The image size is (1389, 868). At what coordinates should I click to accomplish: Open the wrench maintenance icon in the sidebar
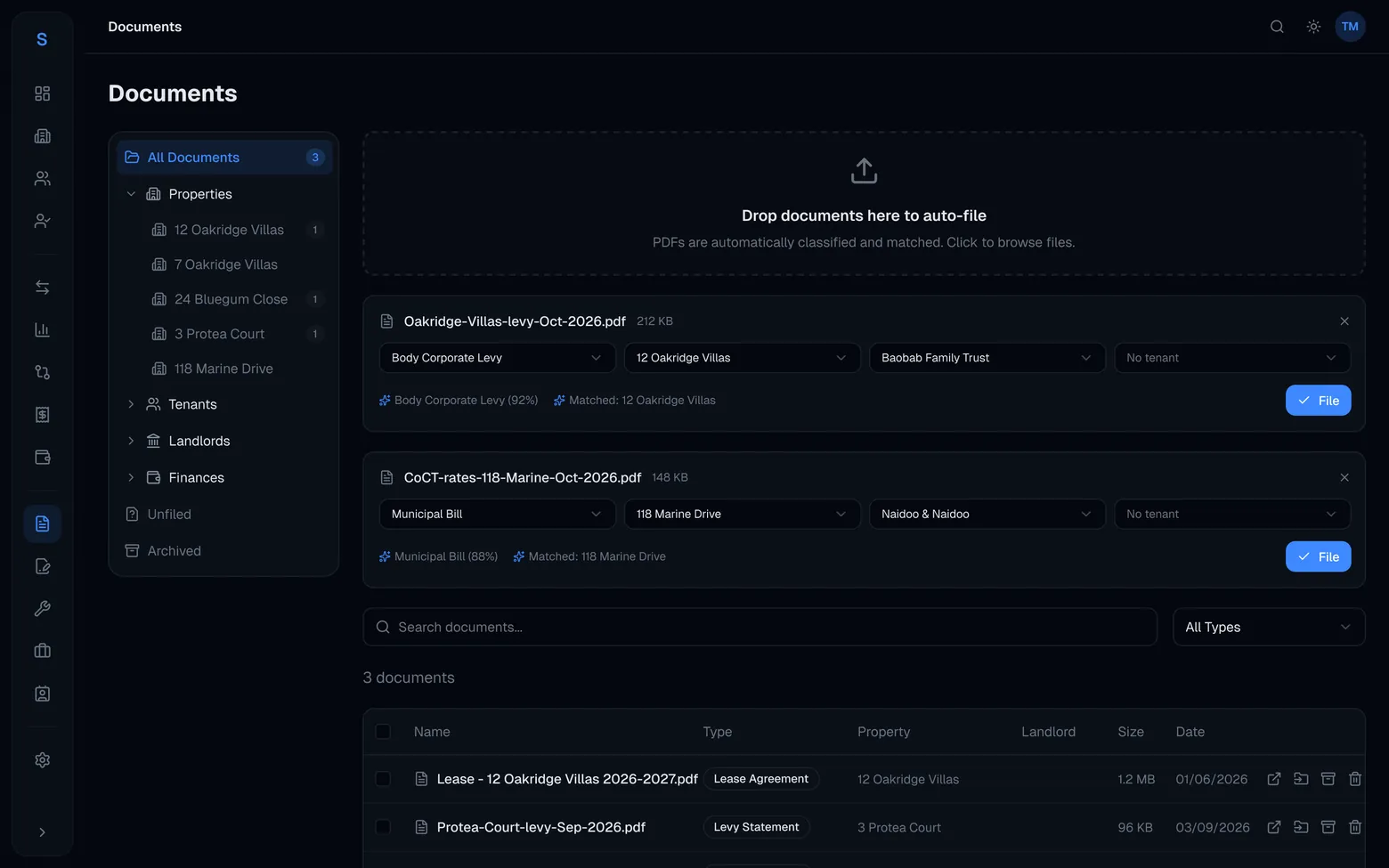[x=42, y=609]
